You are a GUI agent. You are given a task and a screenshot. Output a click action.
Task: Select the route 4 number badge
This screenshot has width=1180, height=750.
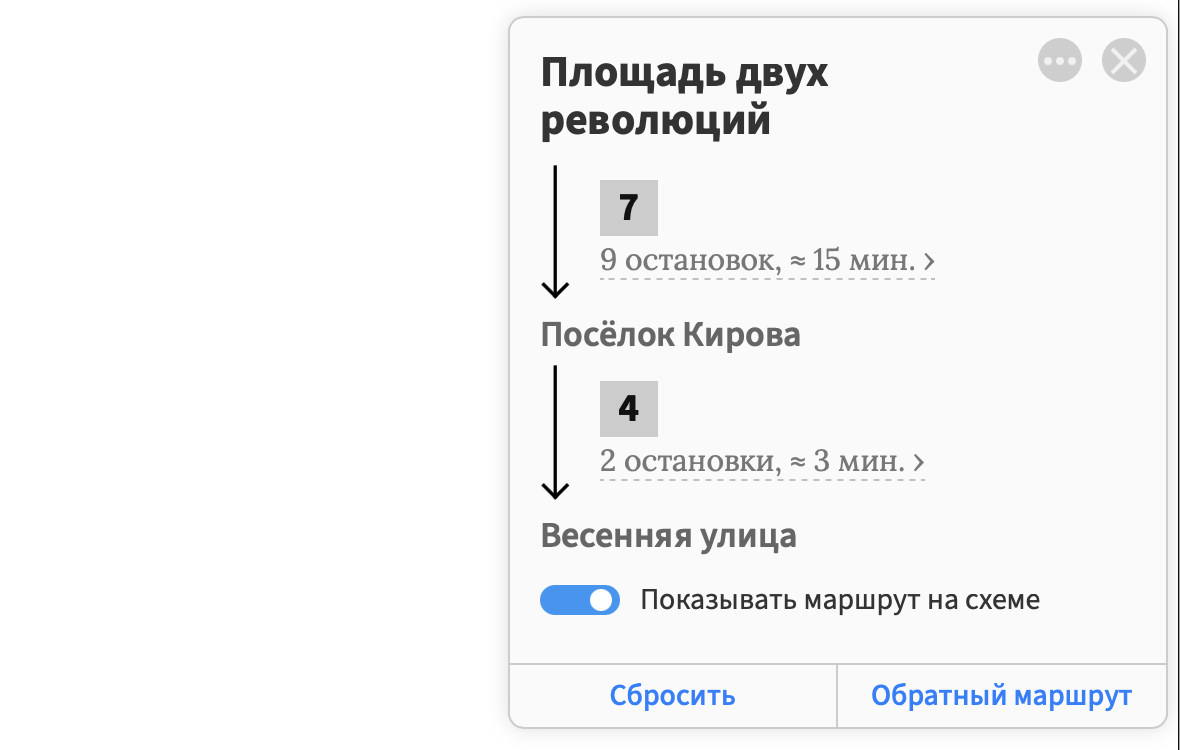click(x=628, y=408)
